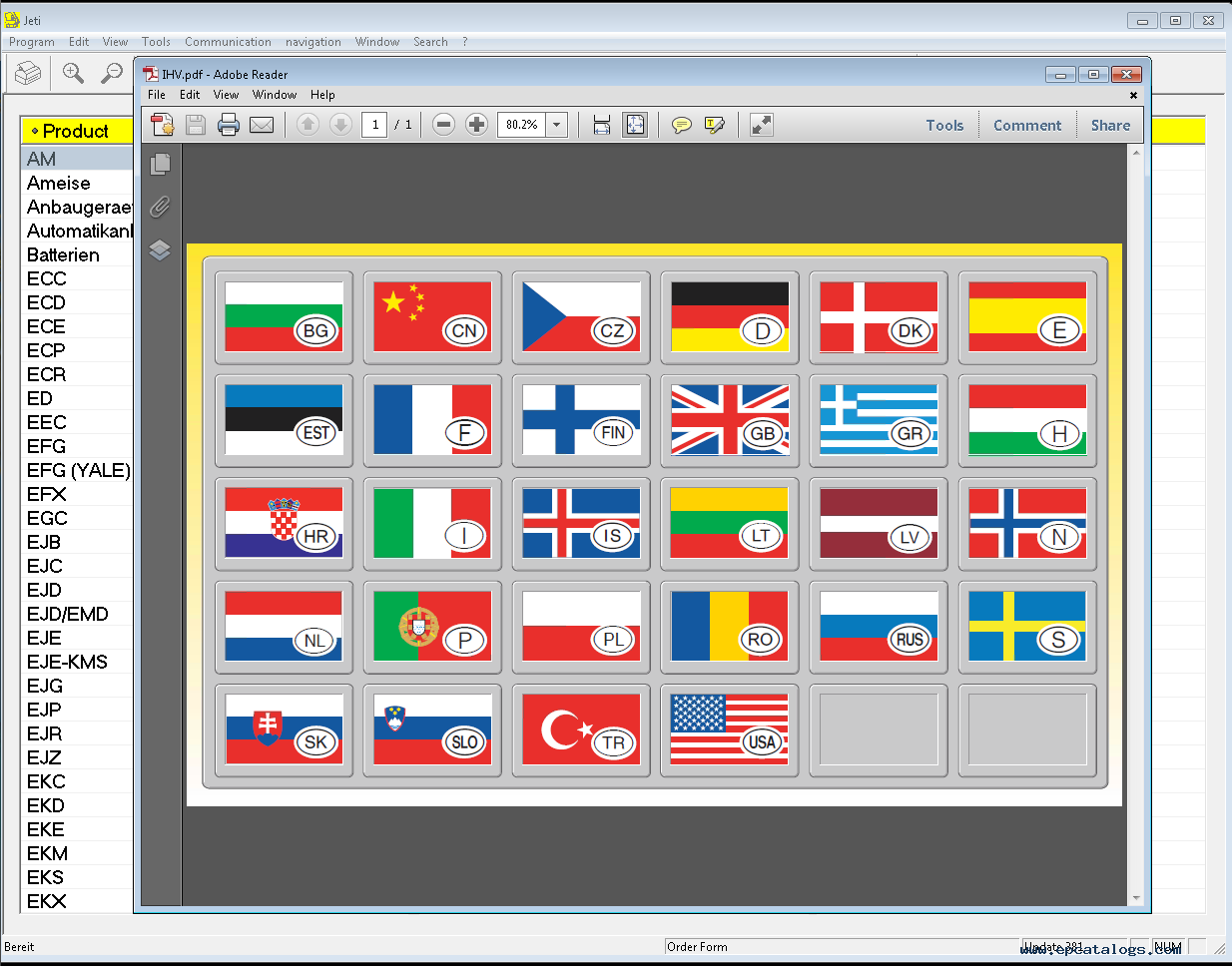This screenshot has height=966, width=1232.
Task: Select the Greek flag GR
Action: pos(879,420)
